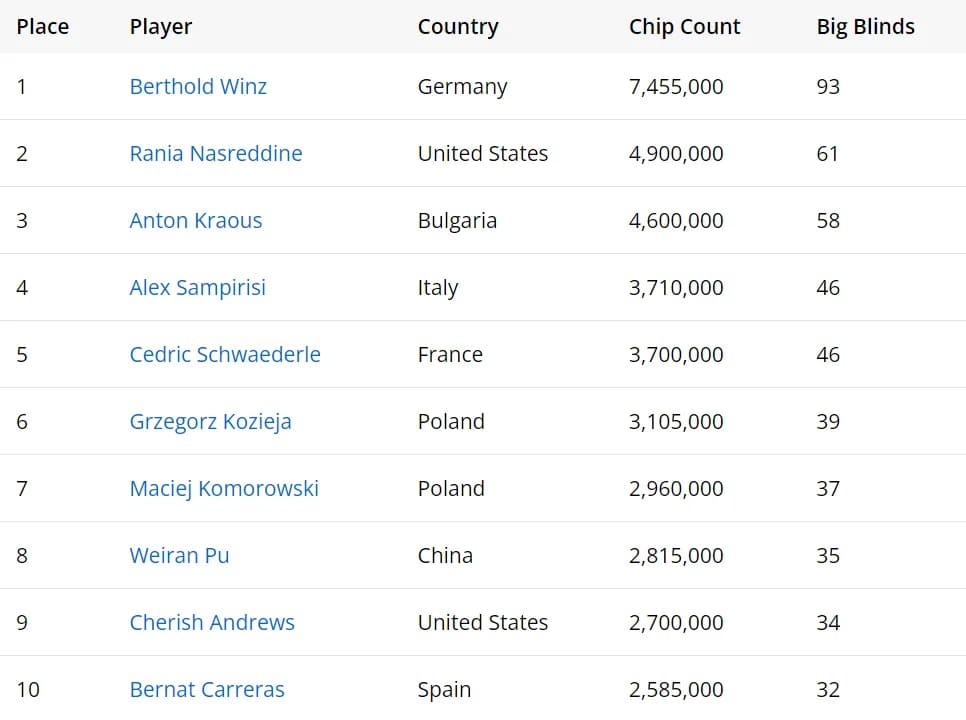Click the Chip Count column header
The width and height of the screenshot is (966, 720).
pyautogui.click(x=684, y=27)
